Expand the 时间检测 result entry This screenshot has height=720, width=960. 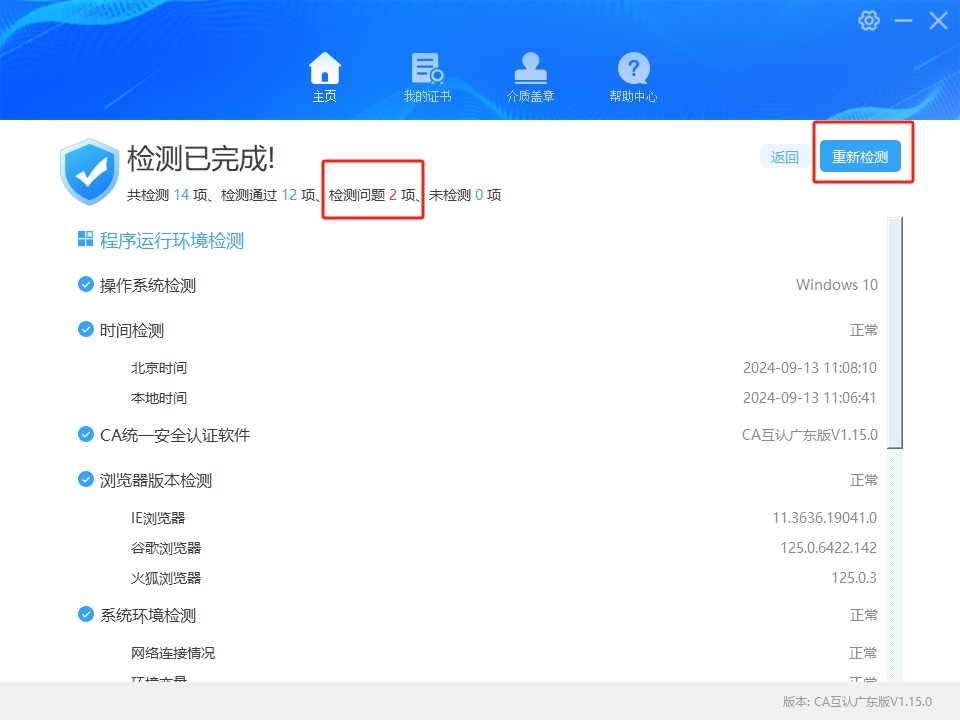135,329
